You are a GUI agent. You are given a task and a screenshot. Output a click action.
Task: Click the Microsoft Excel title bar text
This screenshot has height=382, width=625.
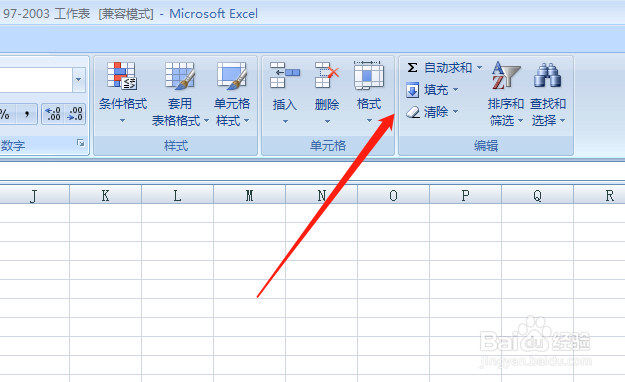coord(213,14)
